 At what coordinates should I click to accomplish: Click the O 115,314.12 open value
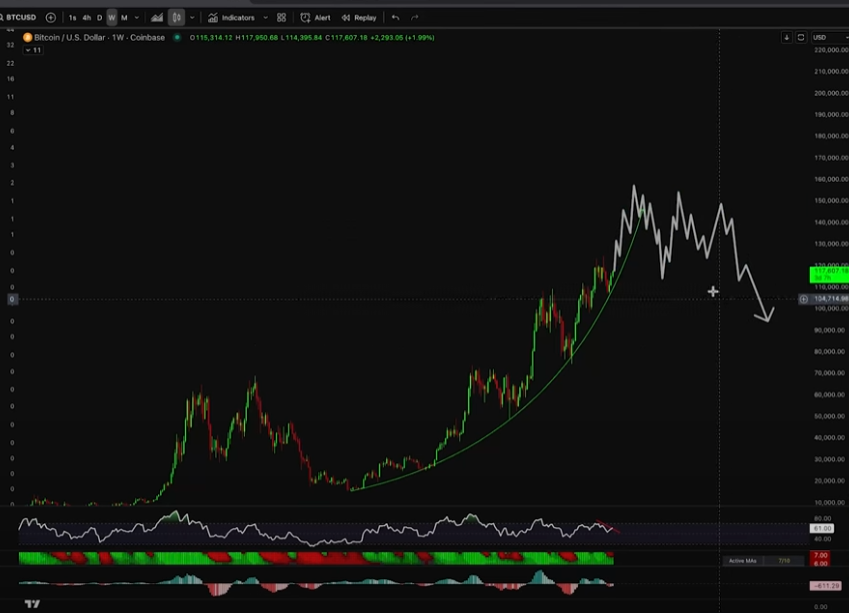coord(211,37)
